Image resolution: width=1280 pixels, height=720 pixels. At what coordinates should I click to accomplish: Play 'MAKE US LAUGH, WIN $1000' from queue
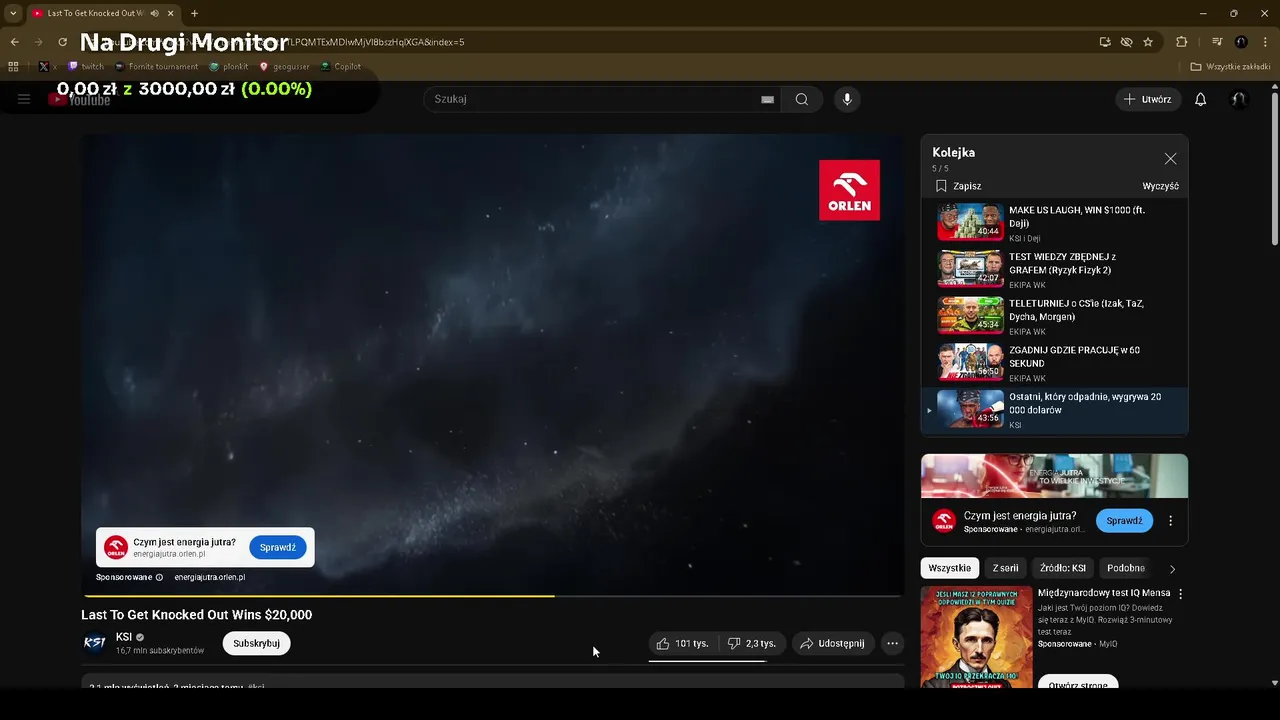[x=1055, y=223]
